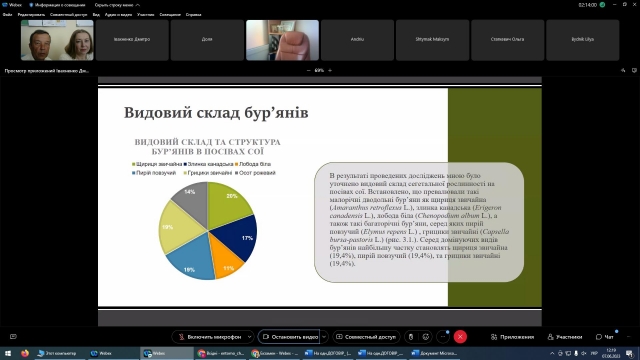Open the Приложения apps panel
The image size is (640, 360).
(512, 337)
